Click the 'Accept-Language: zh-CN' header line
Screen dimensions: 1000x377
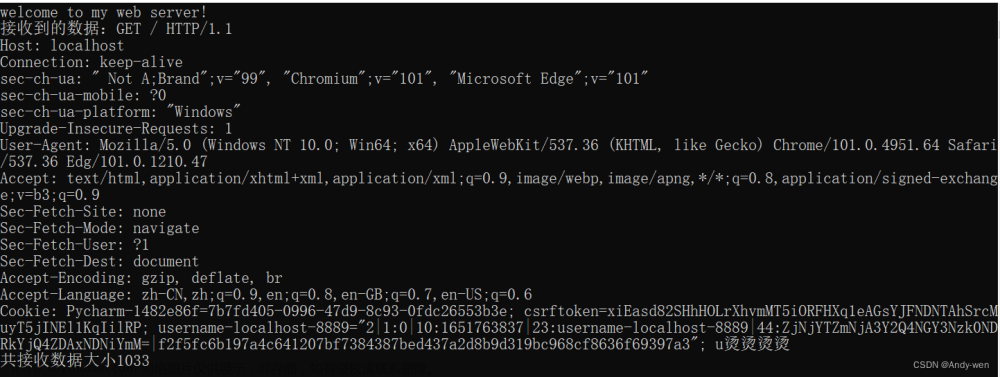point(266,295)
